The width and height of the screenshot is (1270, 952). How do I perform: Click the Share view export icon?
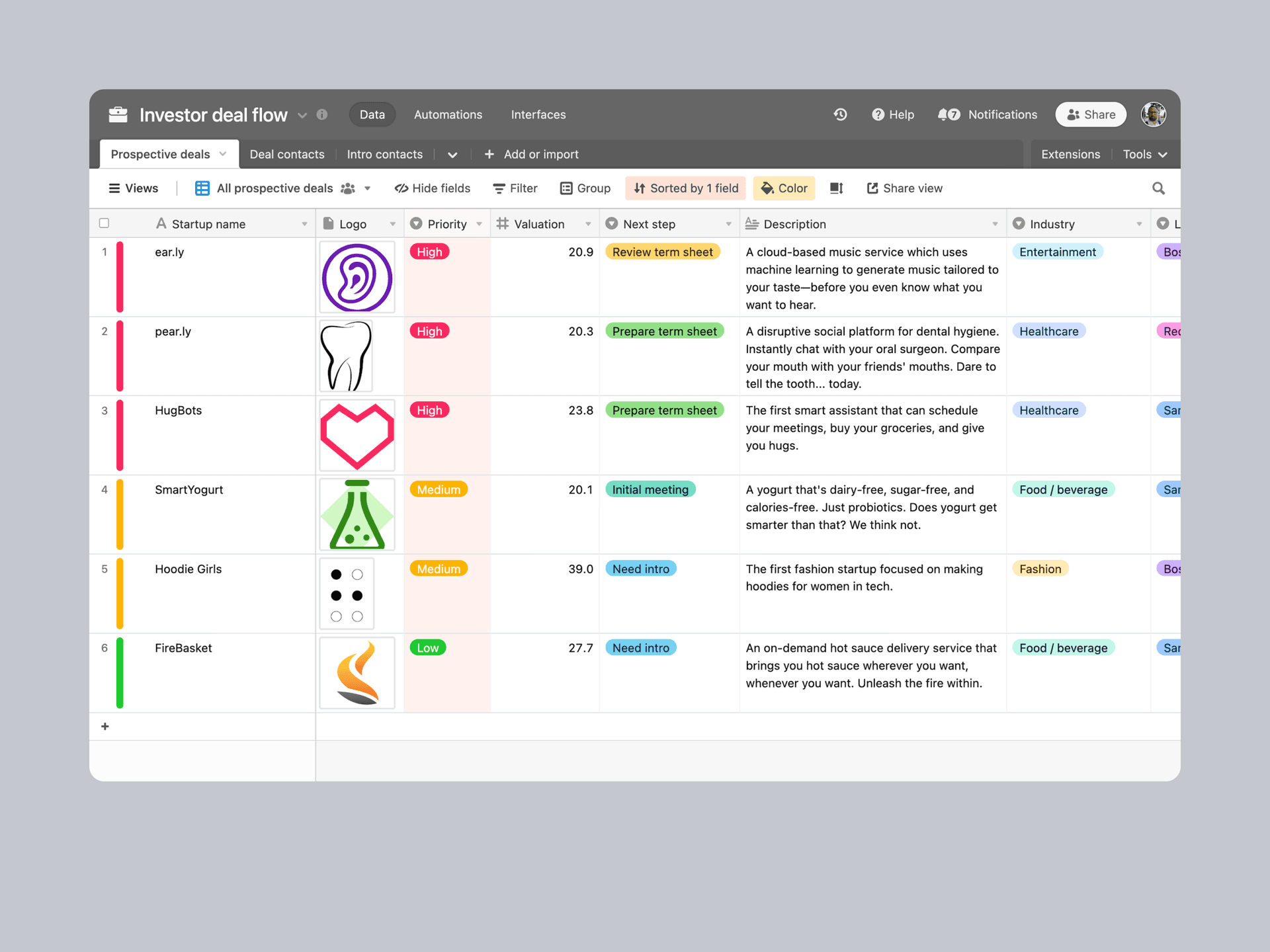(872, 188)
